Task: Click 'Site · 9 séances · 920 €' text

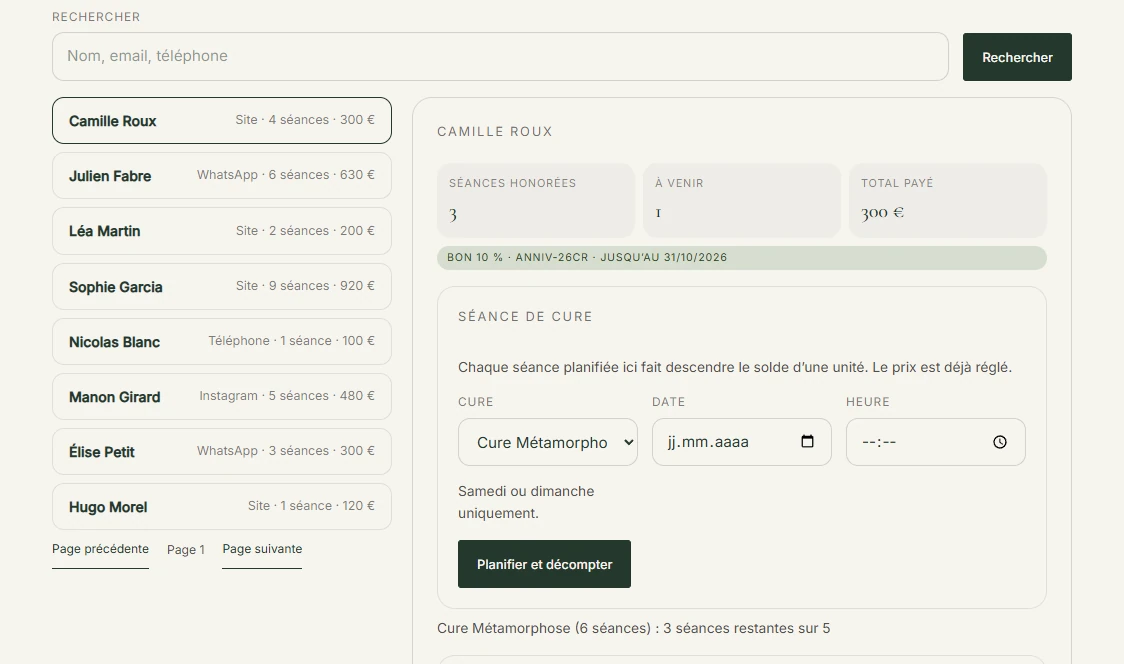Action: coord(305,285)
